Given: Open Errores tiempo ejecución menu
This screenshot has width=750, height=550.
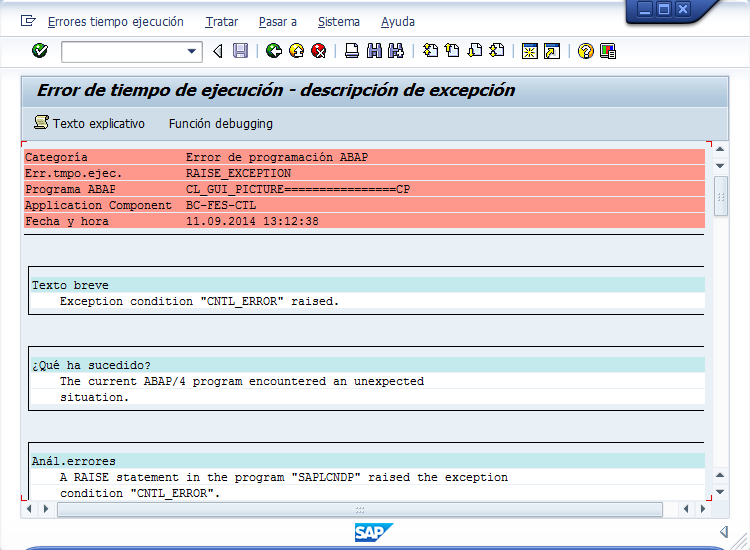Looking at the screenshot, I should pyautogui.click(x=116, y=22).
